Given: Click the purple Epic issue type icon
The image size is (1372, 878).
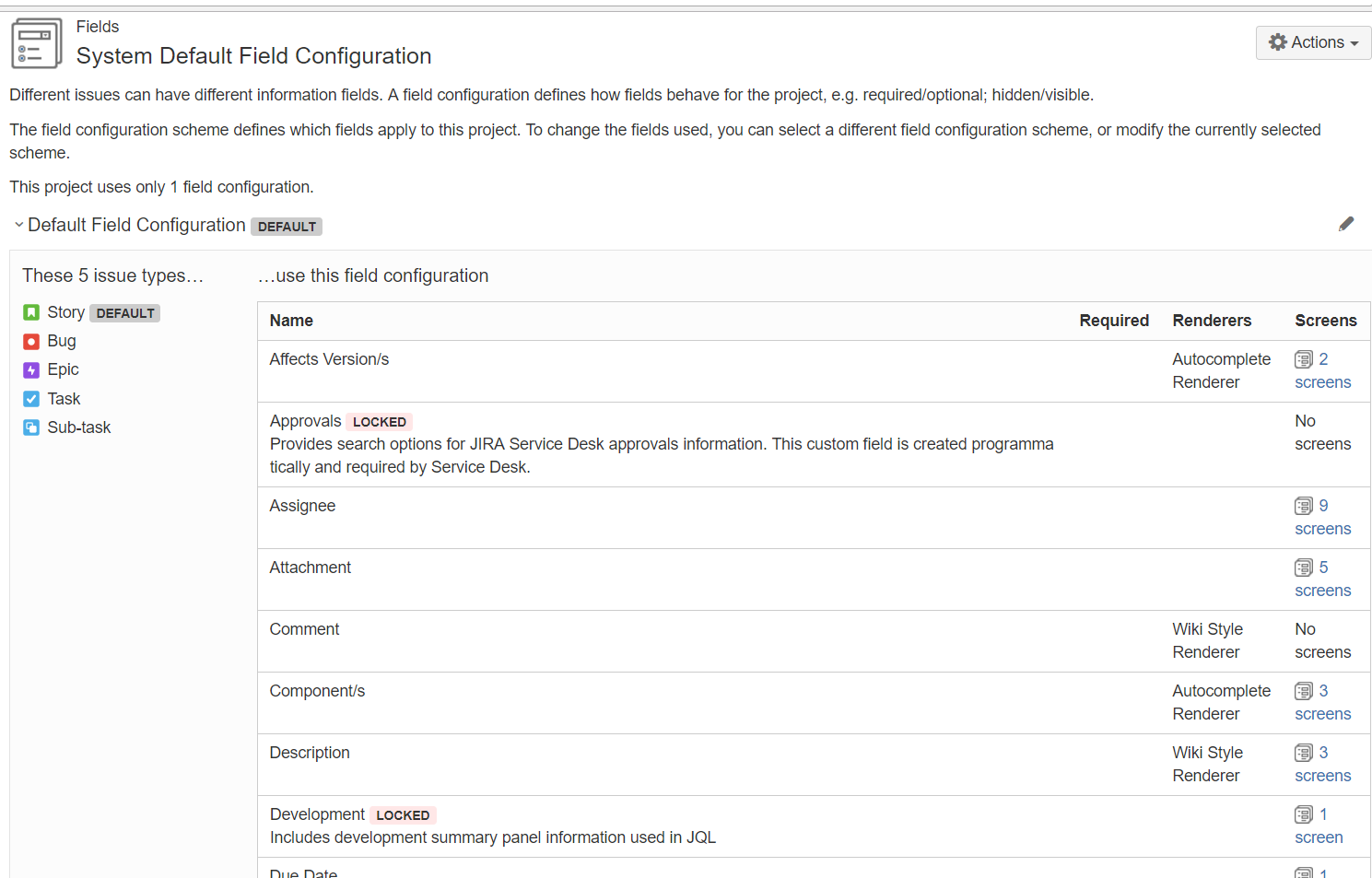Looking at the screenshot, I should (31, 370).
